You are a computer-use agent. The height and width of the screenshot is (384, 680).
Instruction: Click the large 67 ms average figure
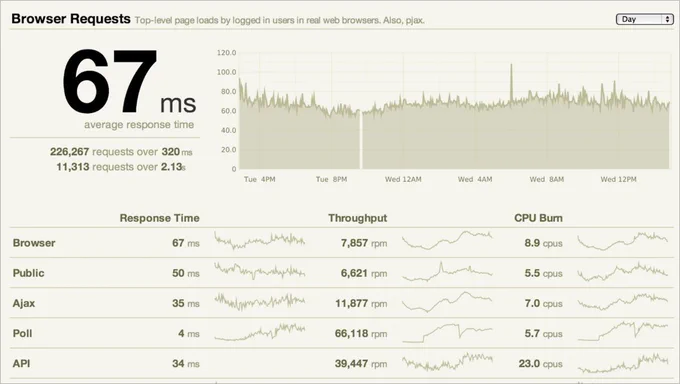click(129, 82)
